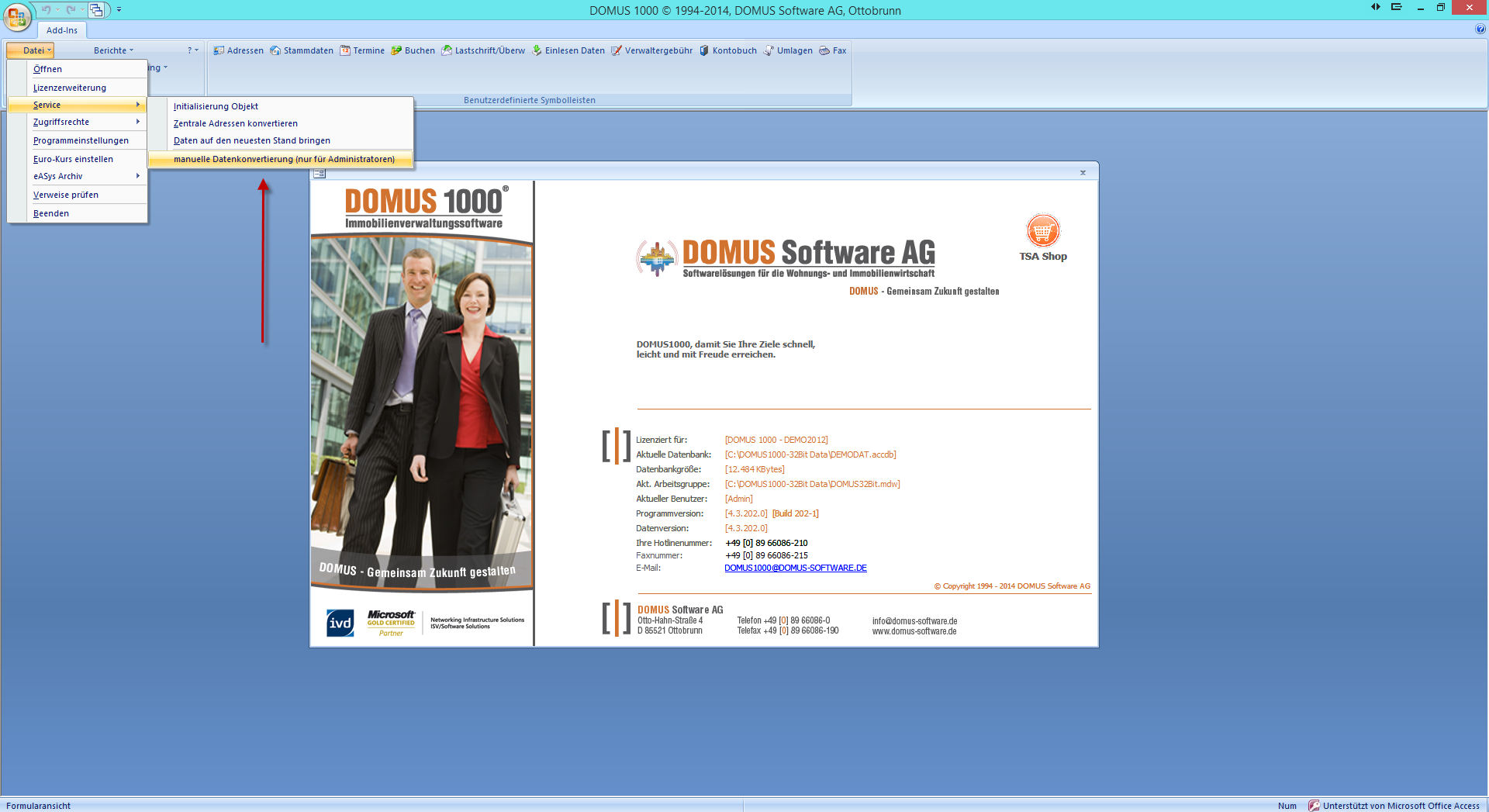The image size is (1489, 812).
Task: Select Beenden to exit
Action: [x=78, y=213]
